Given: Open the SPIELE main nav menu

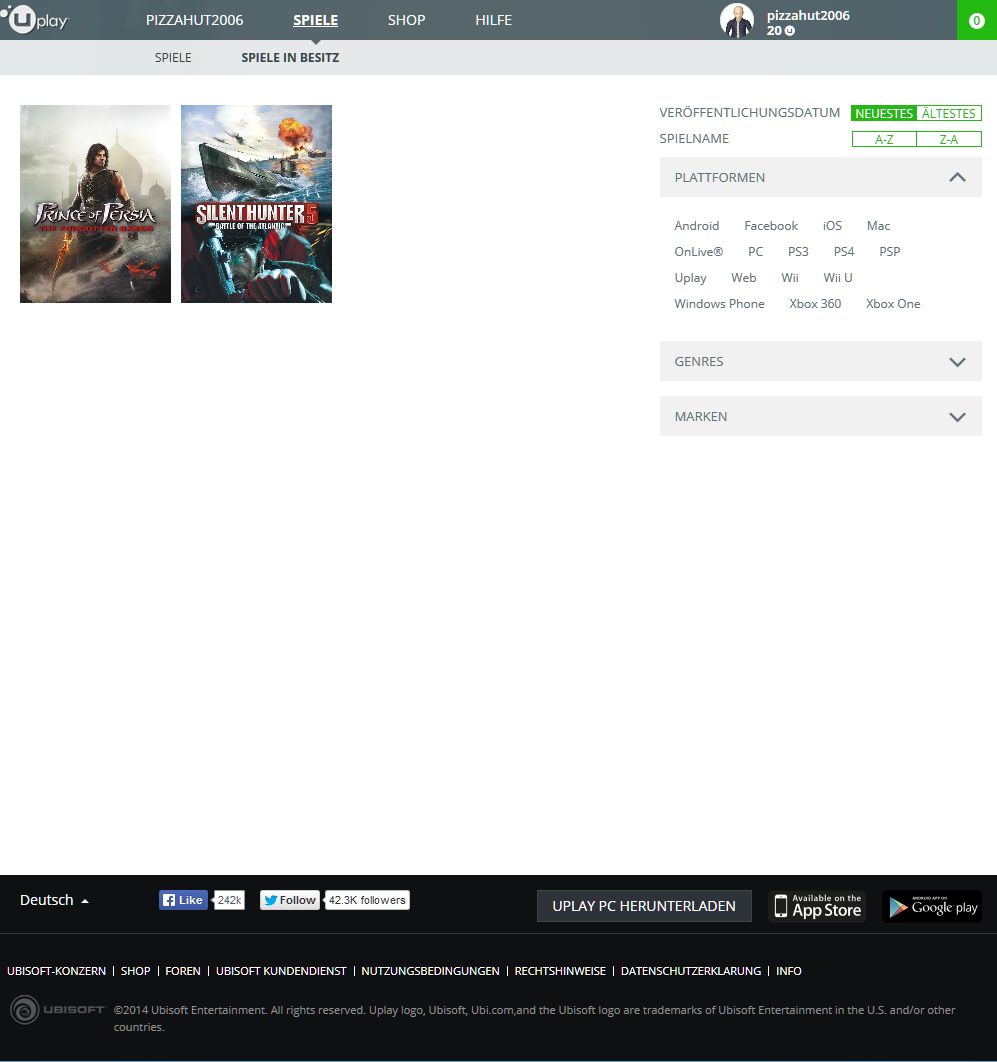Looking at the screenshot, I should [316, 20].
